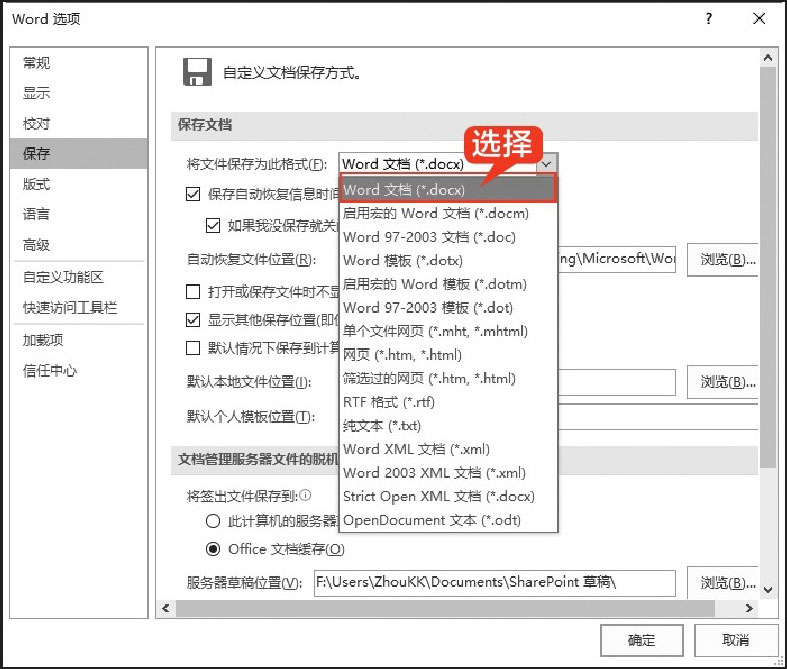Open 快速访问工具栏 category
Viewport: 787px width, 669px height.
tap(78, 308)
